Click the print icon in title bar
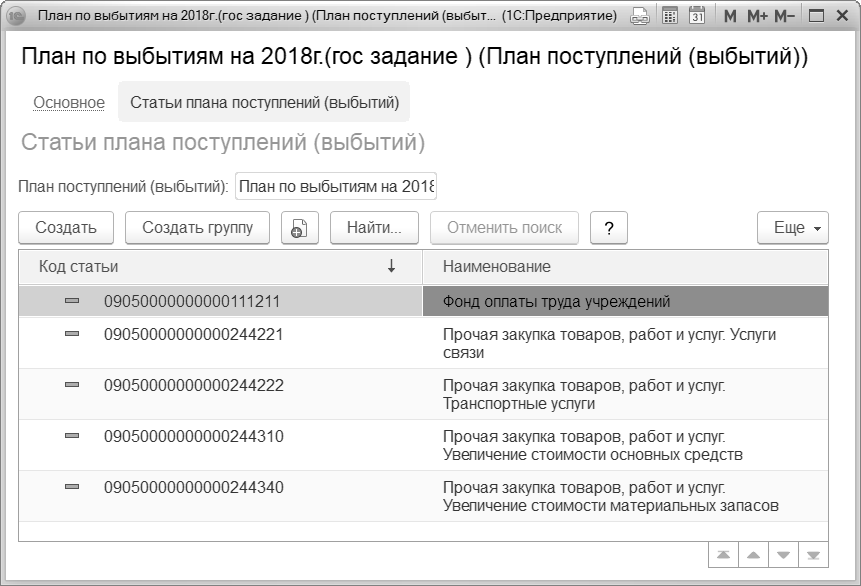Viewport: 861px width, 586px height. (x=640, y=16)
